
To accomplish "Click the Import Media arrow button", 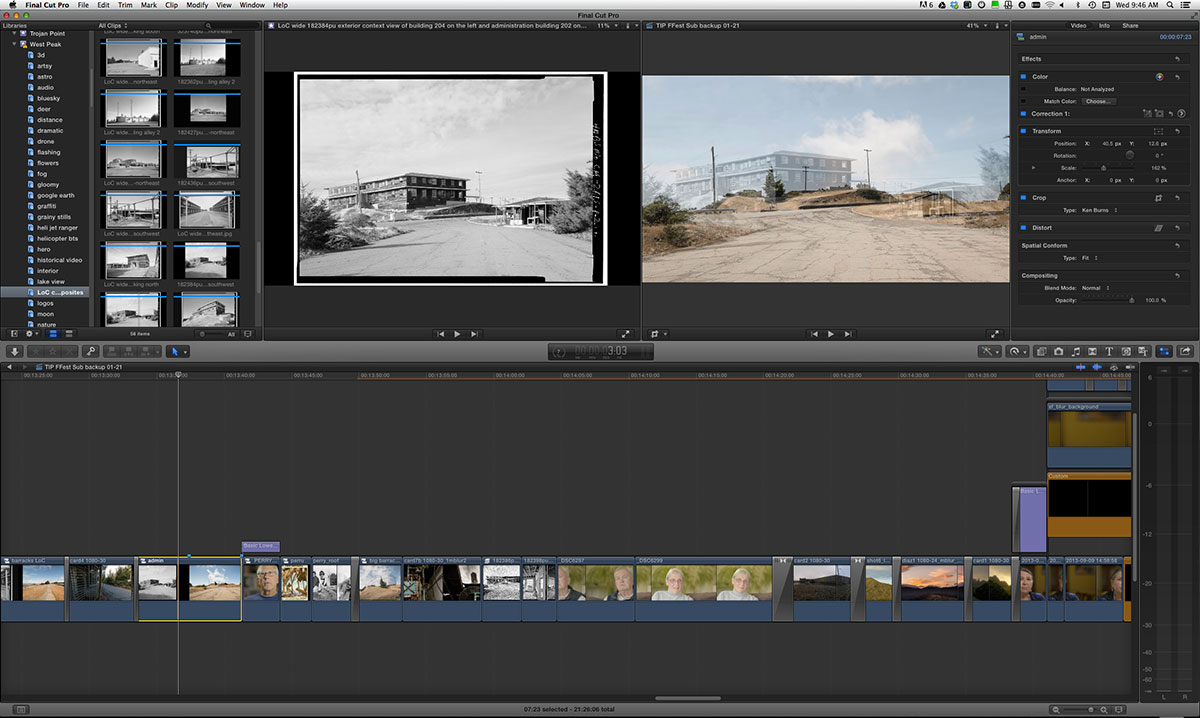I will 14,352.
